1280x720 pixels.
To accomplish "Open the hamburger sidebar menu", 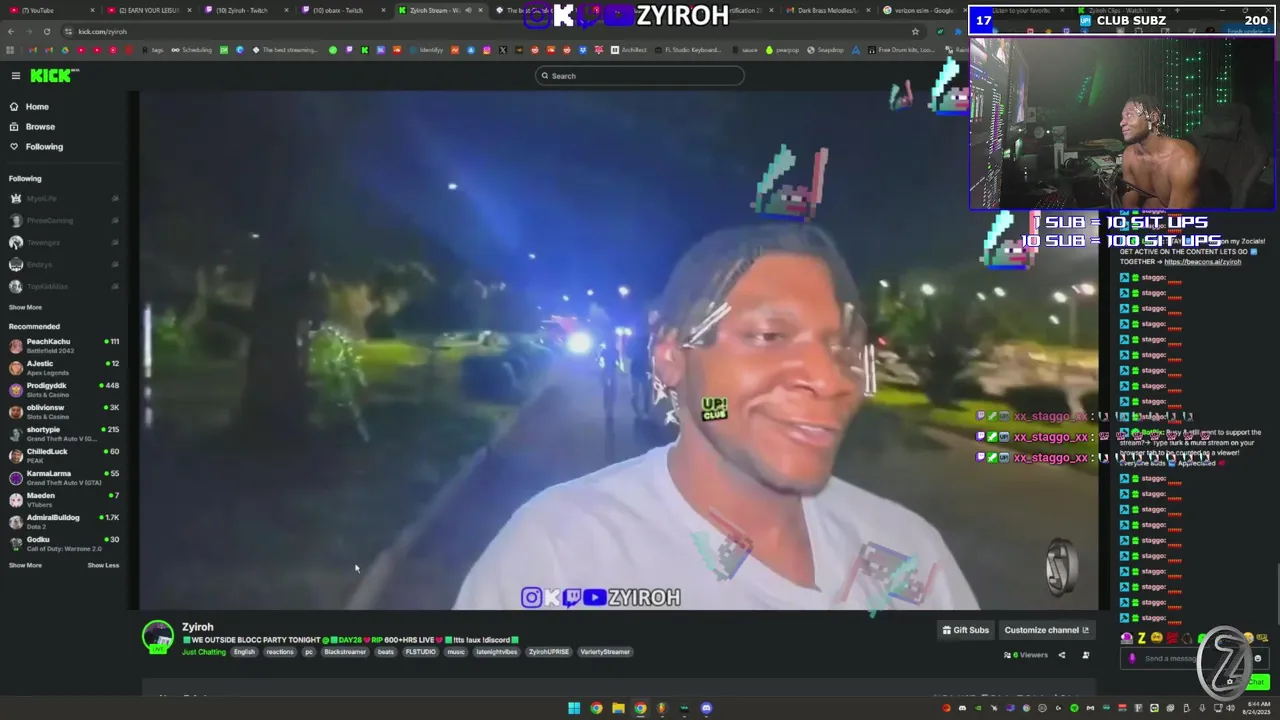I will coord(15,76).
